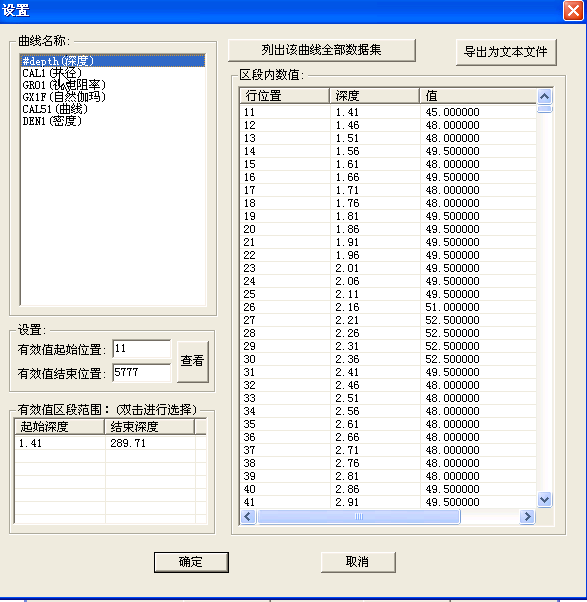
Task: Select row with line position 35
Action: pos(388,424)
